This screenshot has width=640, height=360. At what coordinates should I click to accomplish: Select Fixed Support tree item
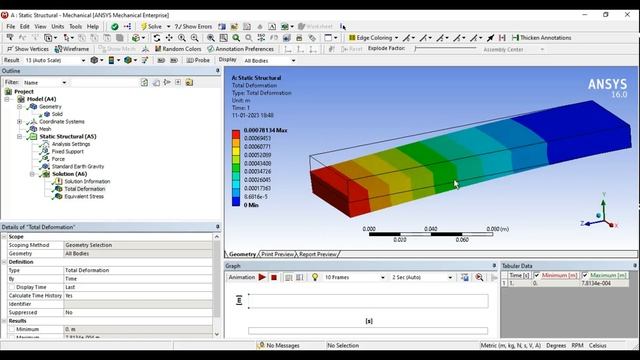coord(67,151)
